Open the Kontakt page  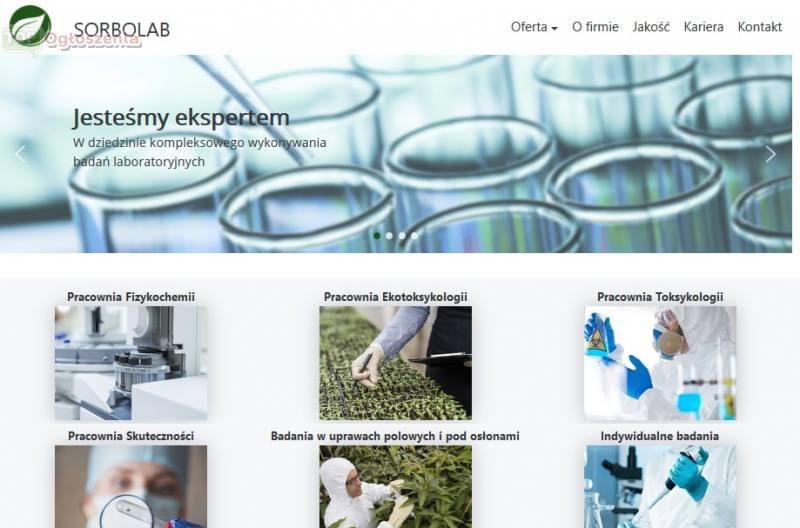coord(759,27)
